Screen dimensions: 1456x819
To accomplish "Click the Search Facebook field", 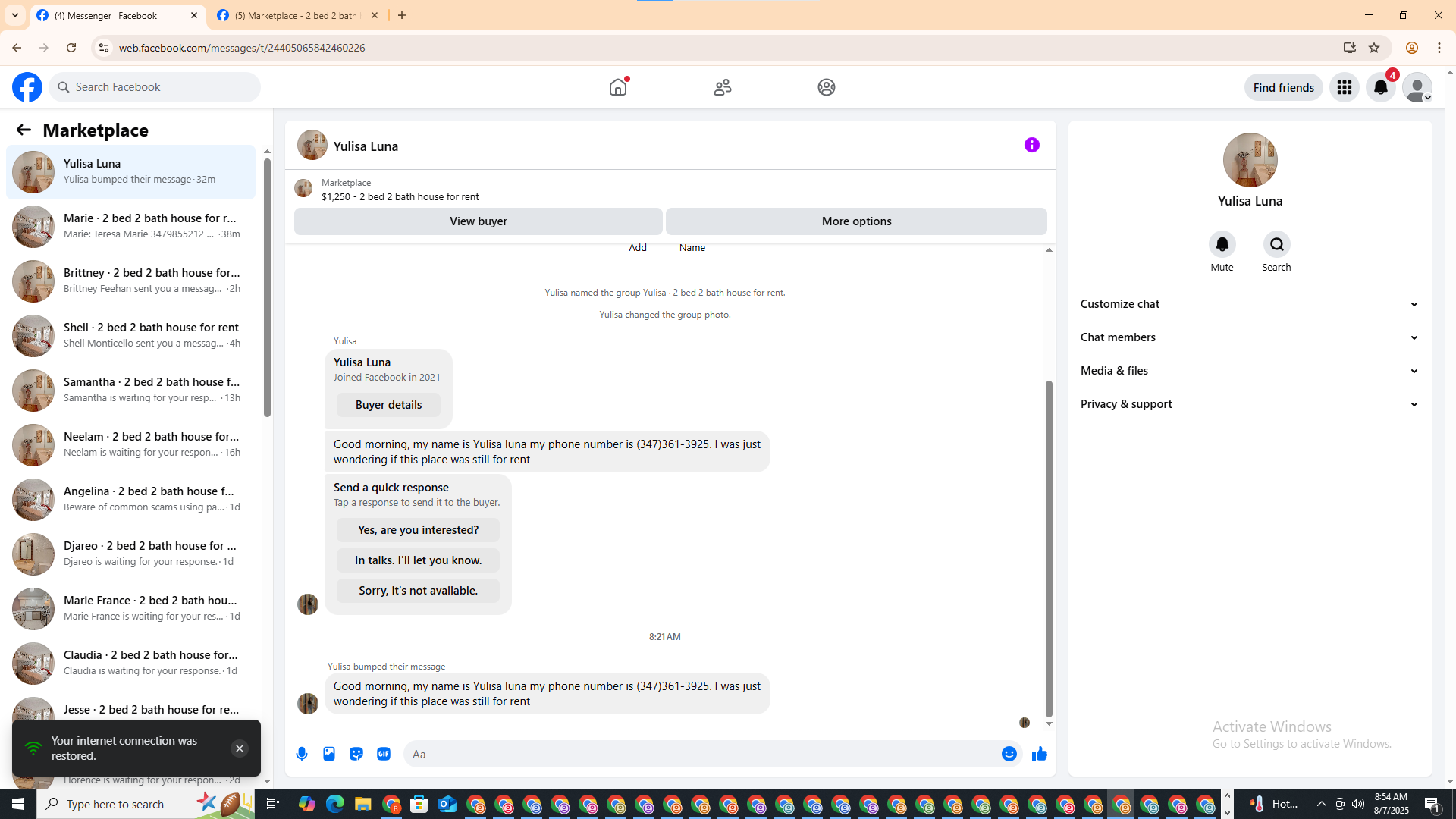I will point(155,87).
